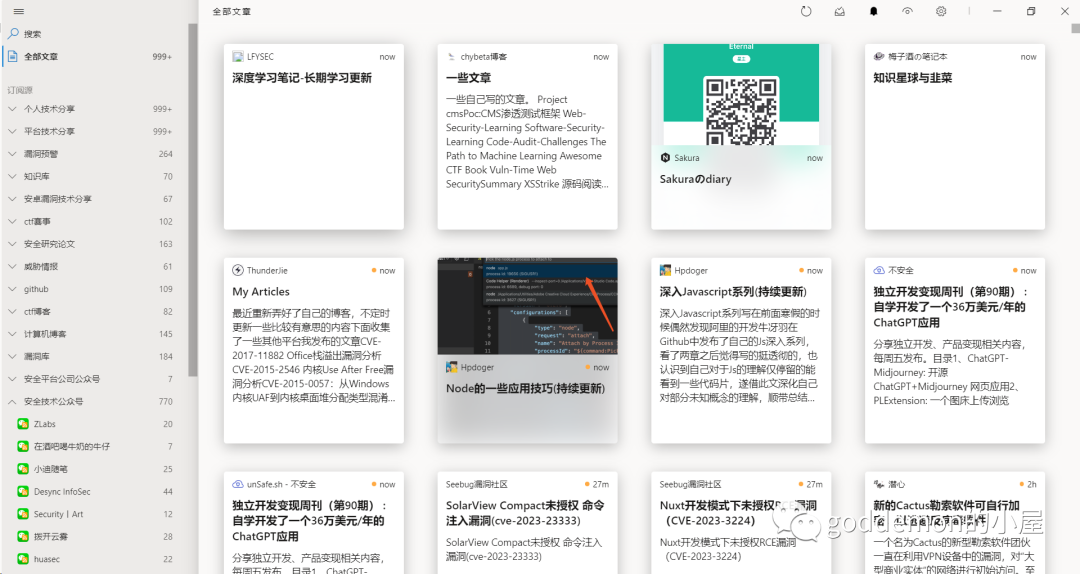
Task: Expand the github group chevron
Action: (12, 289)
